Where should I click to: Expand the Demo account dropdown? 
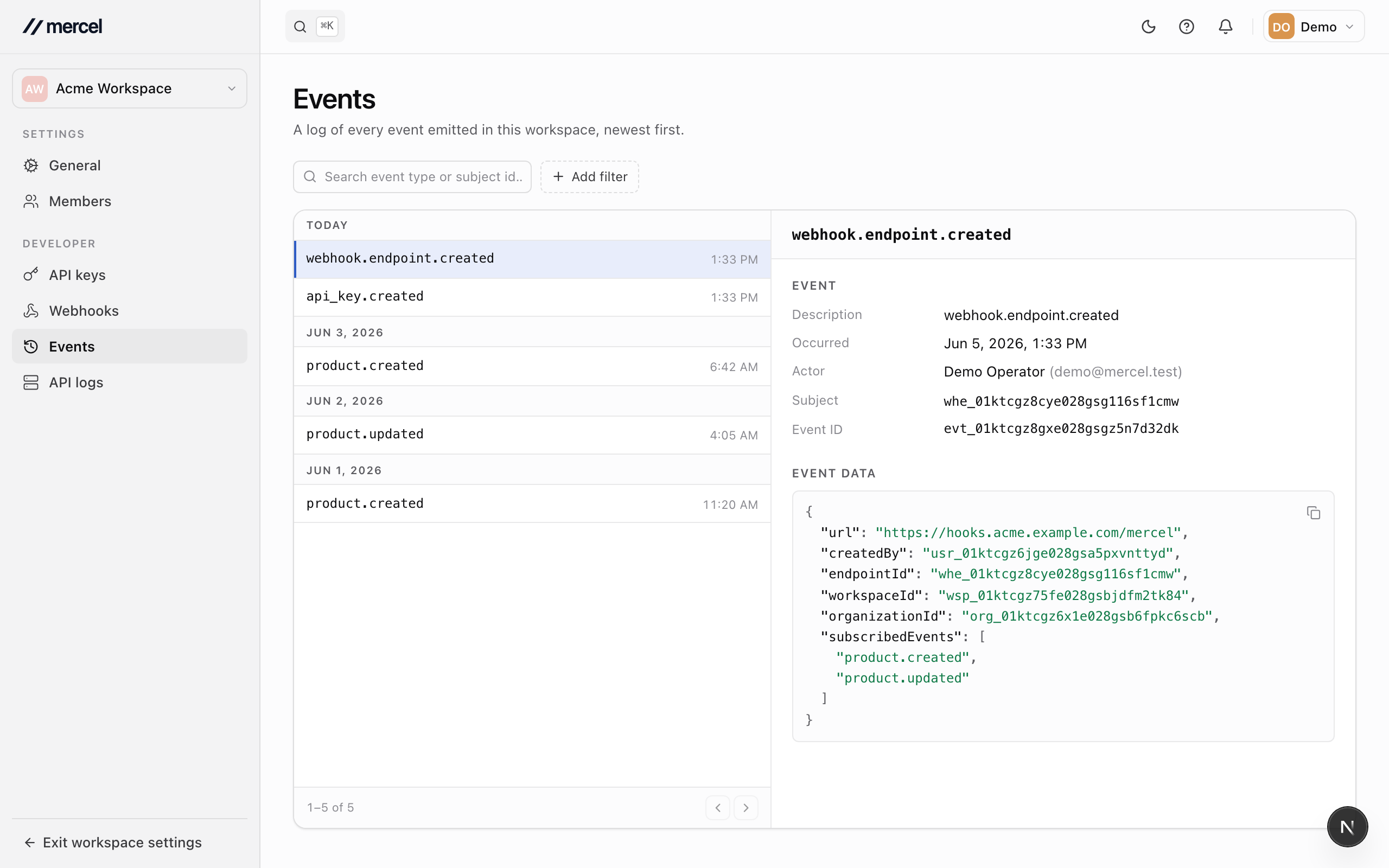(1313, 27)
